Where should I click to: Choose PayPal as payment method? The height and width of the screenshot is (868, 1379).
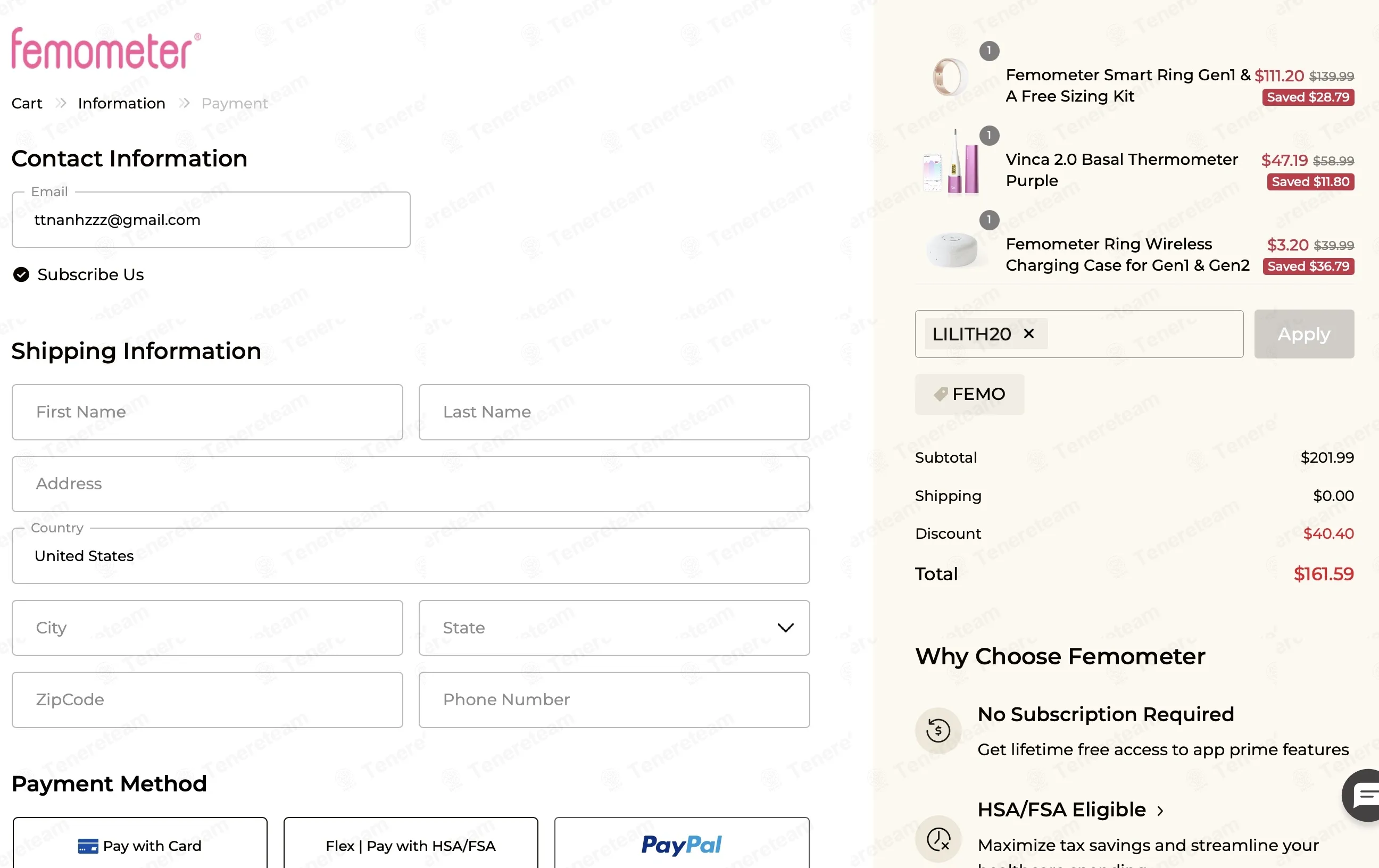click(x=682, y=844)
